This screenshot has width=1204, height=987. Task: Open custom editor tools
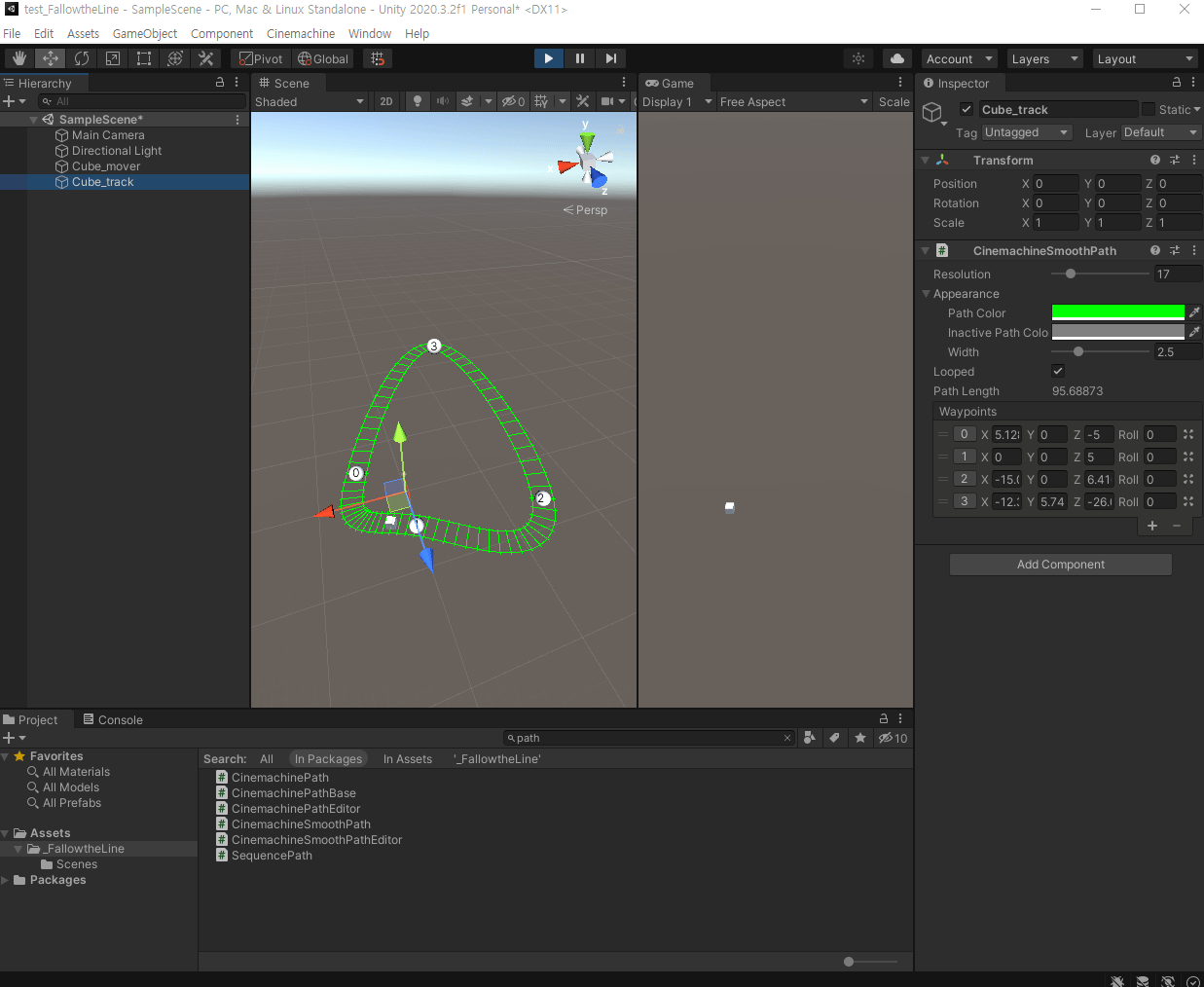(x=206, y=58)
